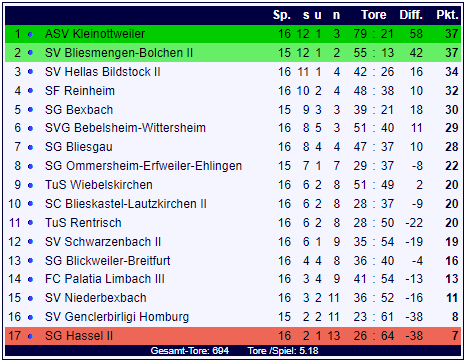Click the blue dot beside SV Niederbexbach
Viewport: 468px width, 362px height.
point(30,298)
